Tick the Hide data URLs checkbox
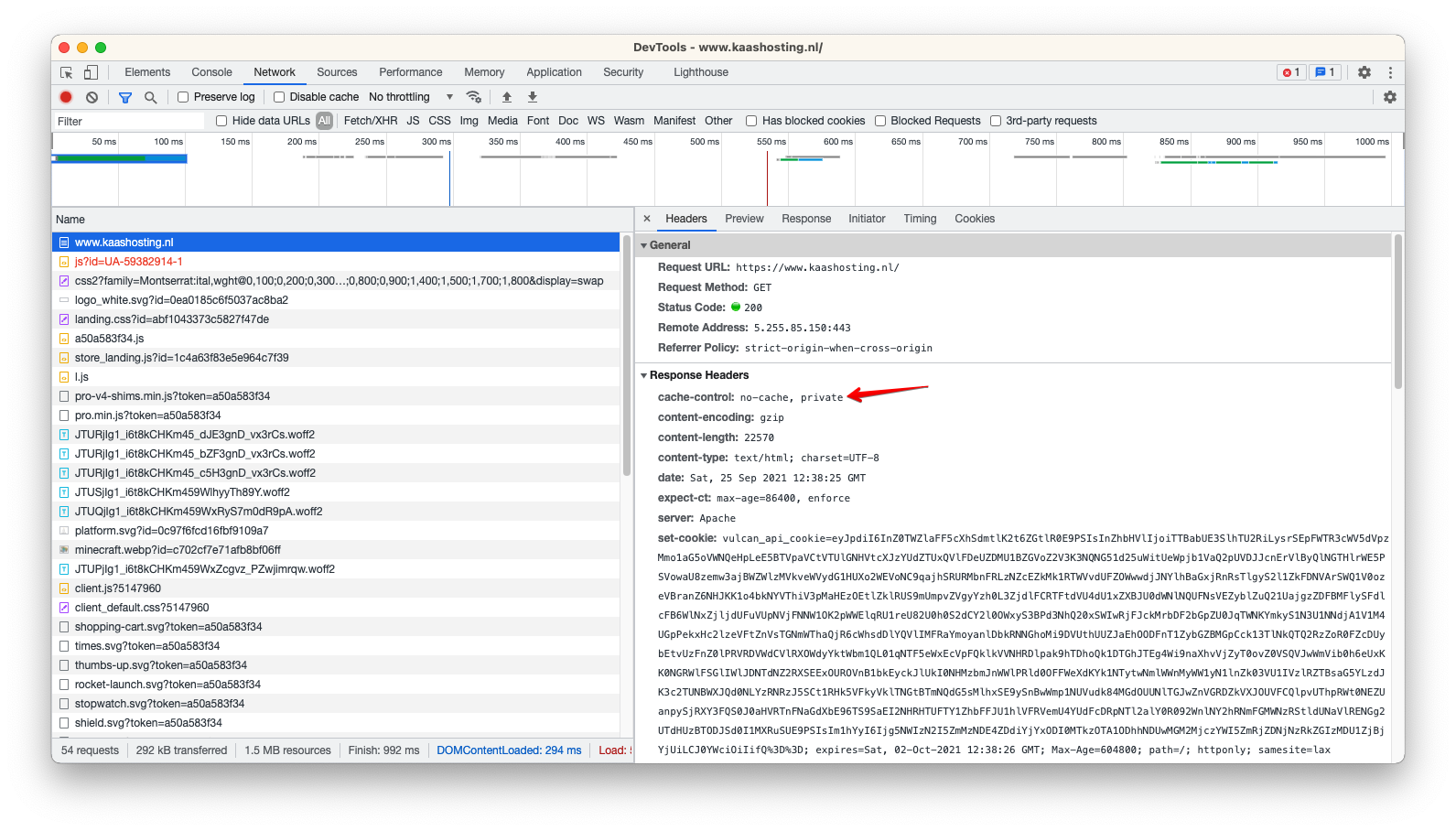The image size is (1456, 831). click(221, 121)
